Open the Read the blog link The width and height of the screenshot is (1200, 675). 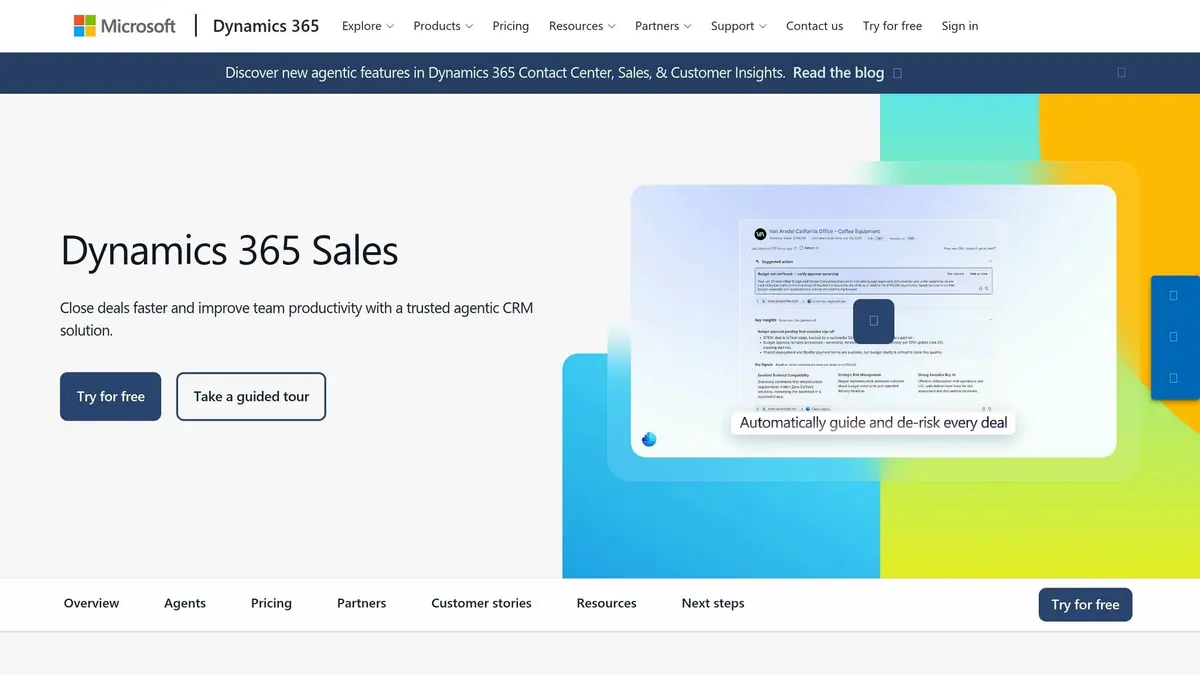[838, 73]
